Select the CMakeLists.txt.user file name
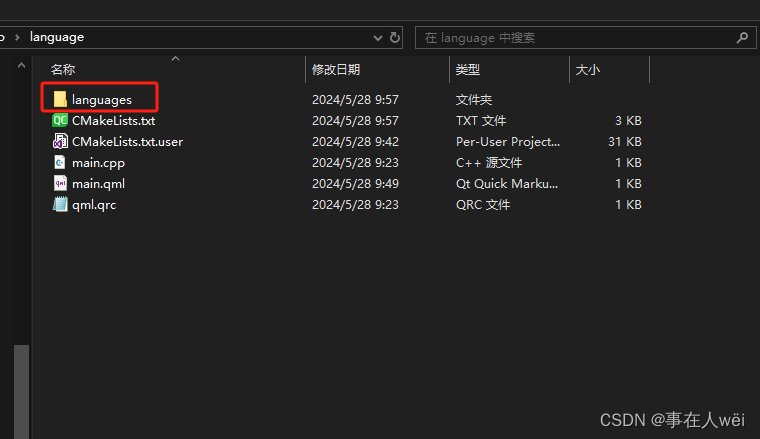This screenshot has height=439, width=760. tap(127, 142)
